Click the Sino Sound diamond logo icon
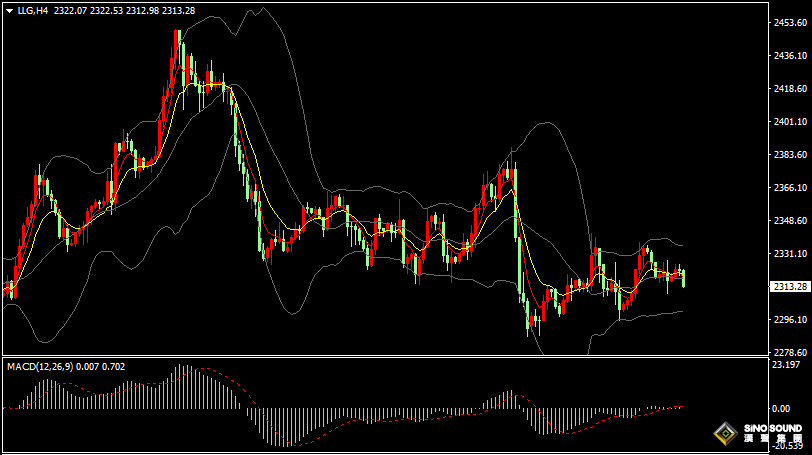This screenshot has height=455, width=812. [725, 434]
